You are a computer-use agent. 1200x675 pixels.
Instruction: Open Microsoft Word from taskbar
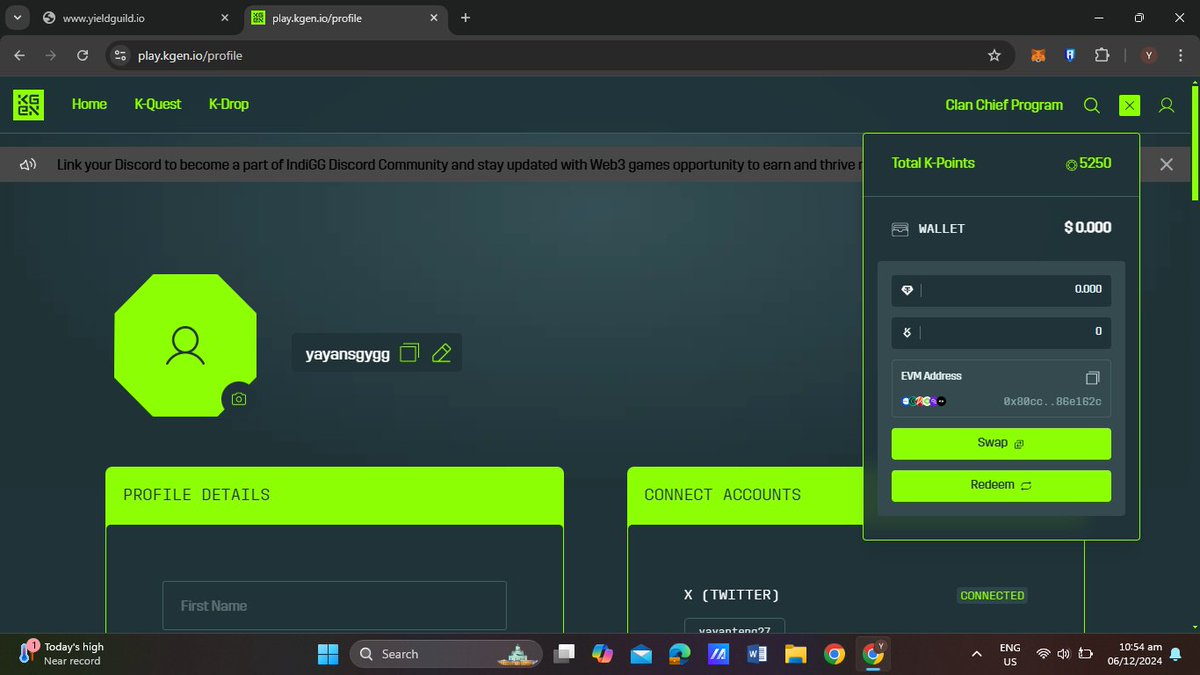click(x=757, y=654)
